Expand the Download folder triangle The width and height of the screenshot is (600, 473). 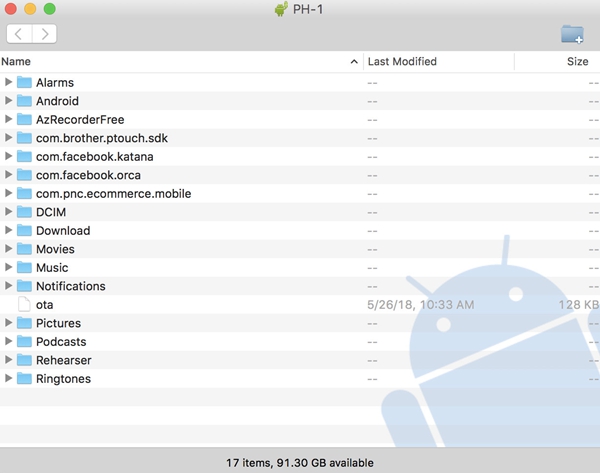8,230
